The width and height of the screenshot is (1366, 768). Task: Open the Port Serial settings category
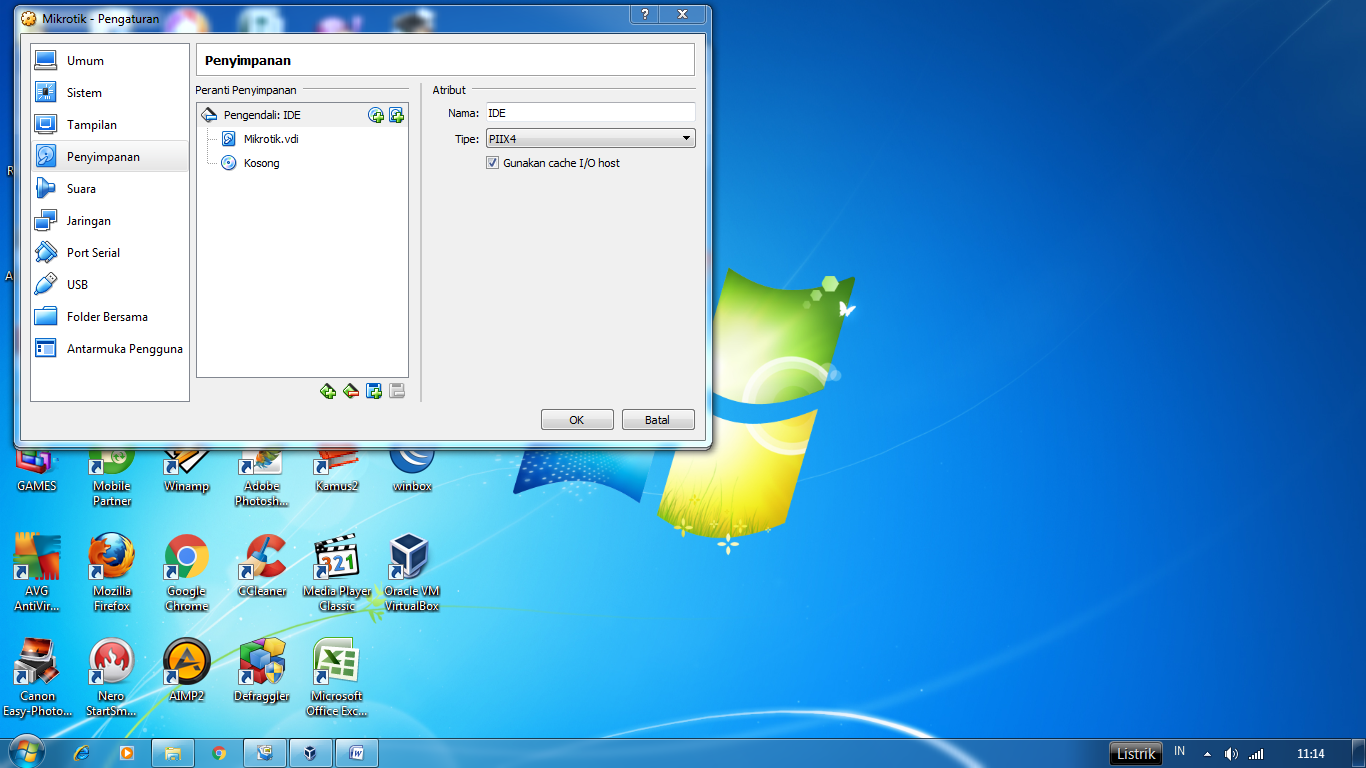click(110, 253)
